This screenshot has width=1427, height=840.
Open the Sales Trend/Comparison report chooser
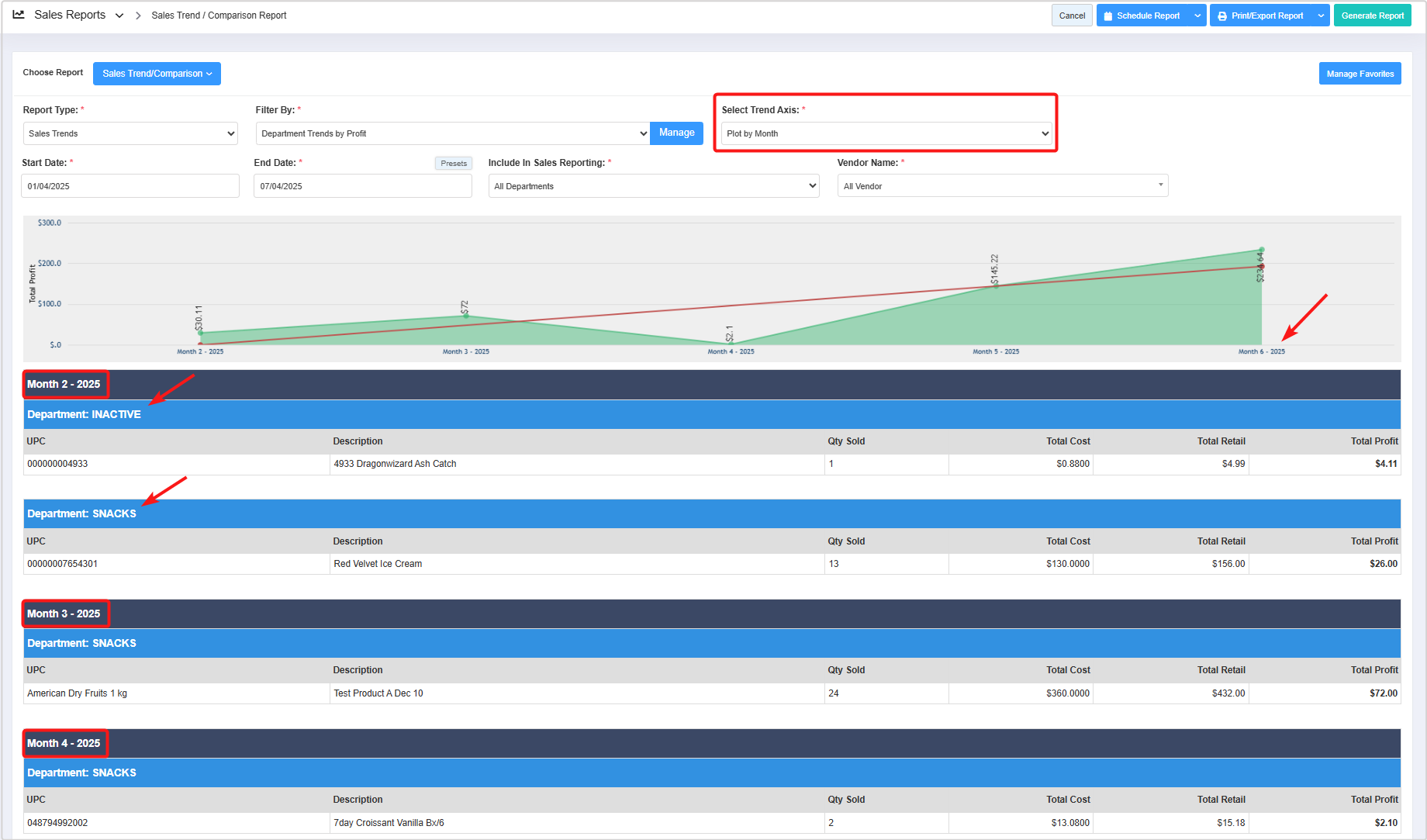157,74
